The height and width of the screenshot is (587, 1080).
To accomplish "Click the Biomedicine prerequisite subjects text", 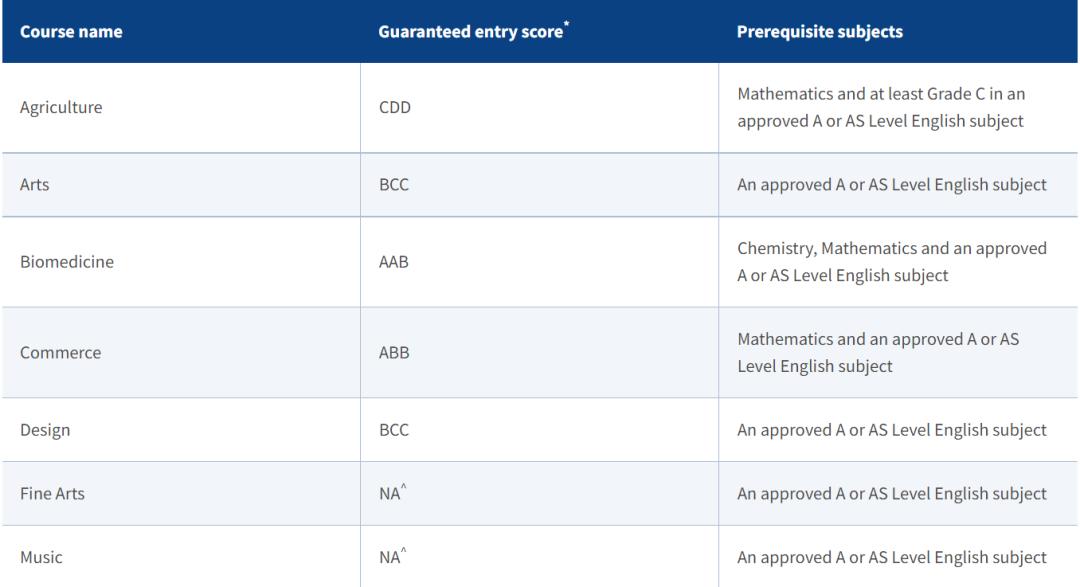I will click(891, 262).
